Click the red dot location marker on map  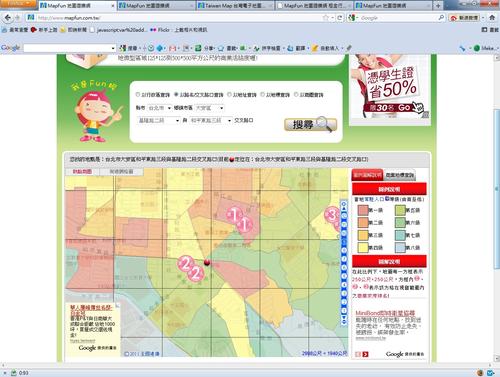tap(207, 263)
